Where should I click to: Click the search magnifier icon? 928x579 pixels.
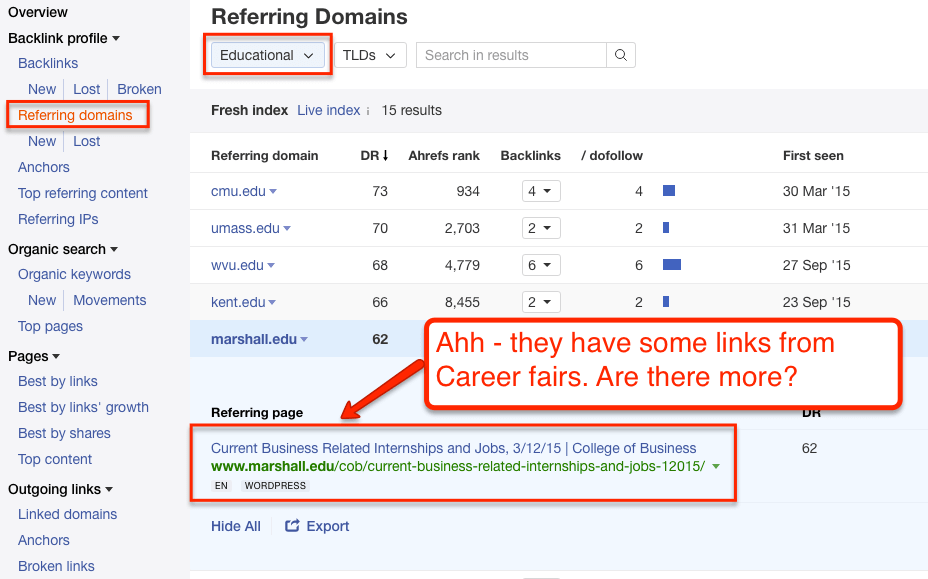pos(621,55)
